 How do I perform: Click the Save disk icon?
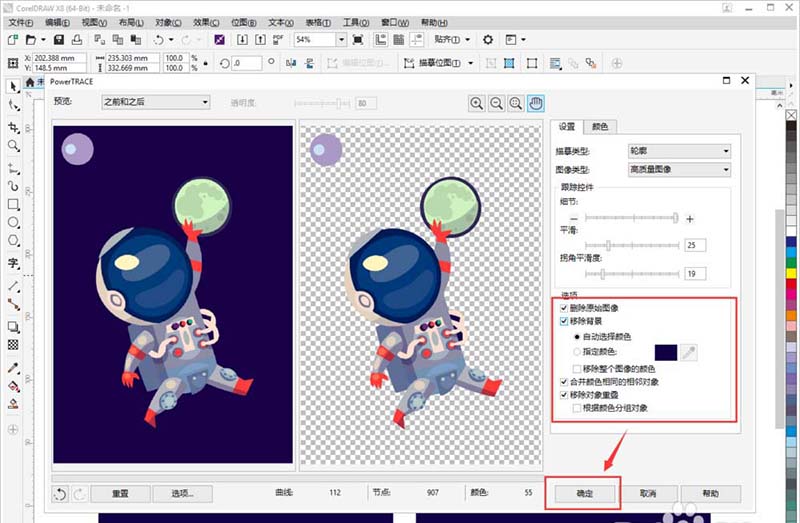pos(59,39)
